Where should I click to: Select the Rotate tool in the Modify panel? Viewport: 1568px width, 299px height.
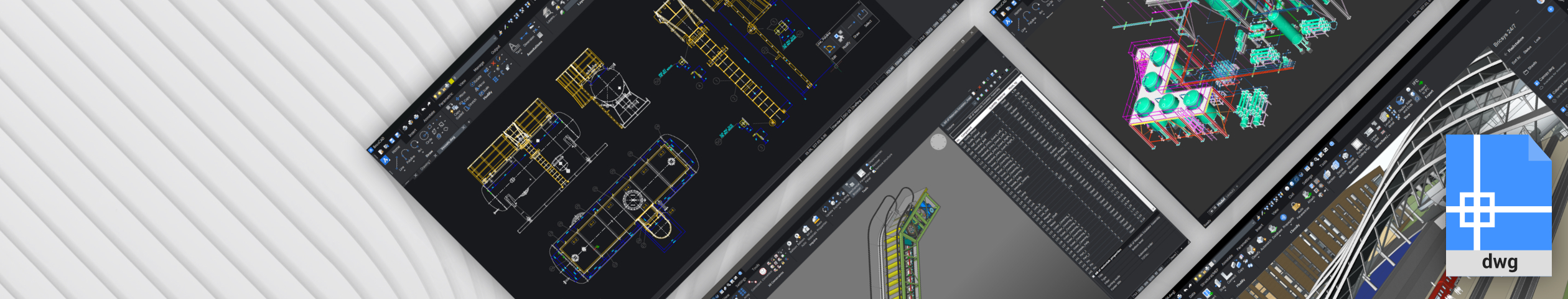(x=476, y=80)
